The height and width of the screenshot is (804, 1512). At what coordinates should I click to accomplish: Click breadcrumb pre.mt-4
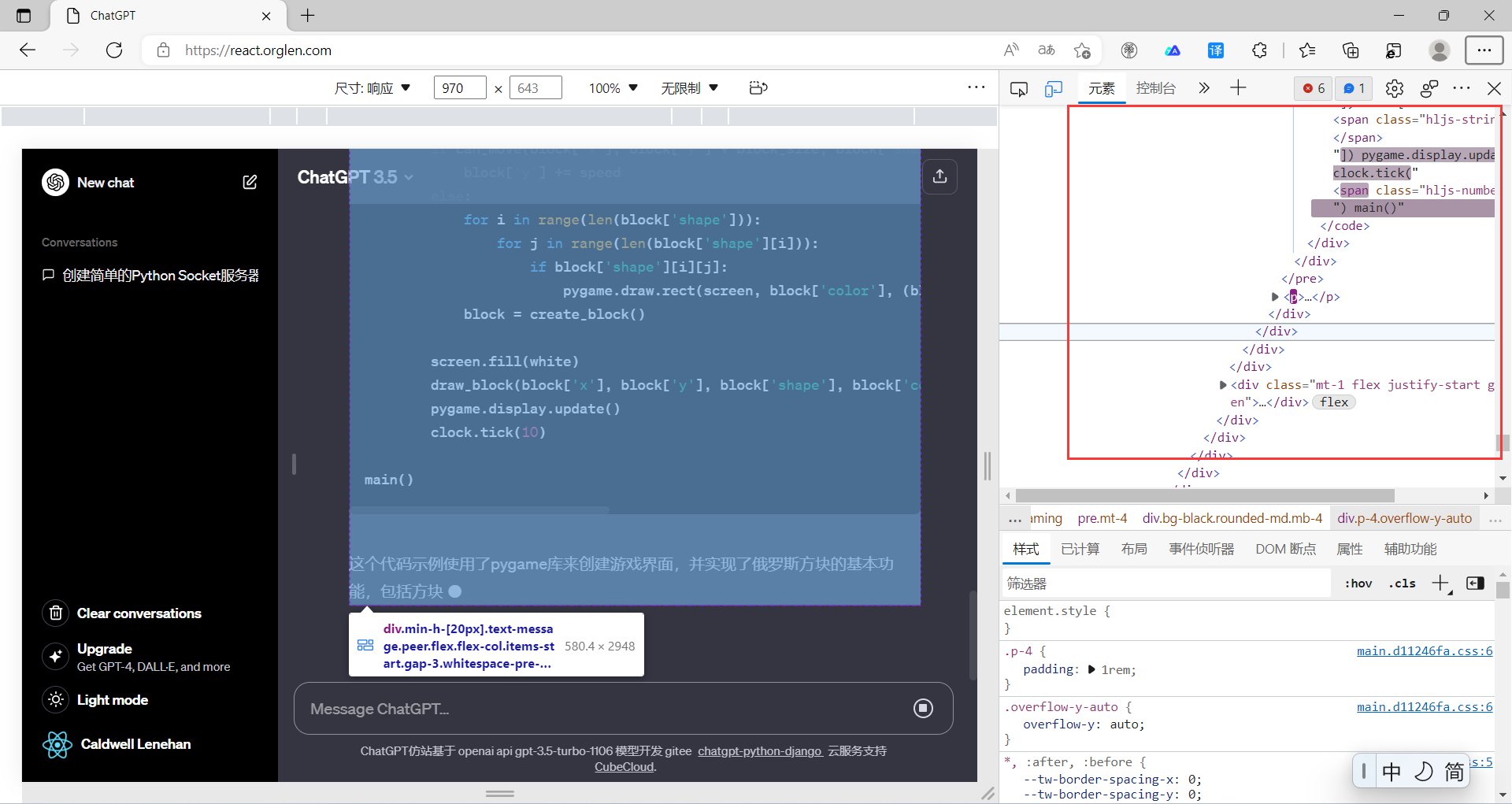1102,518
